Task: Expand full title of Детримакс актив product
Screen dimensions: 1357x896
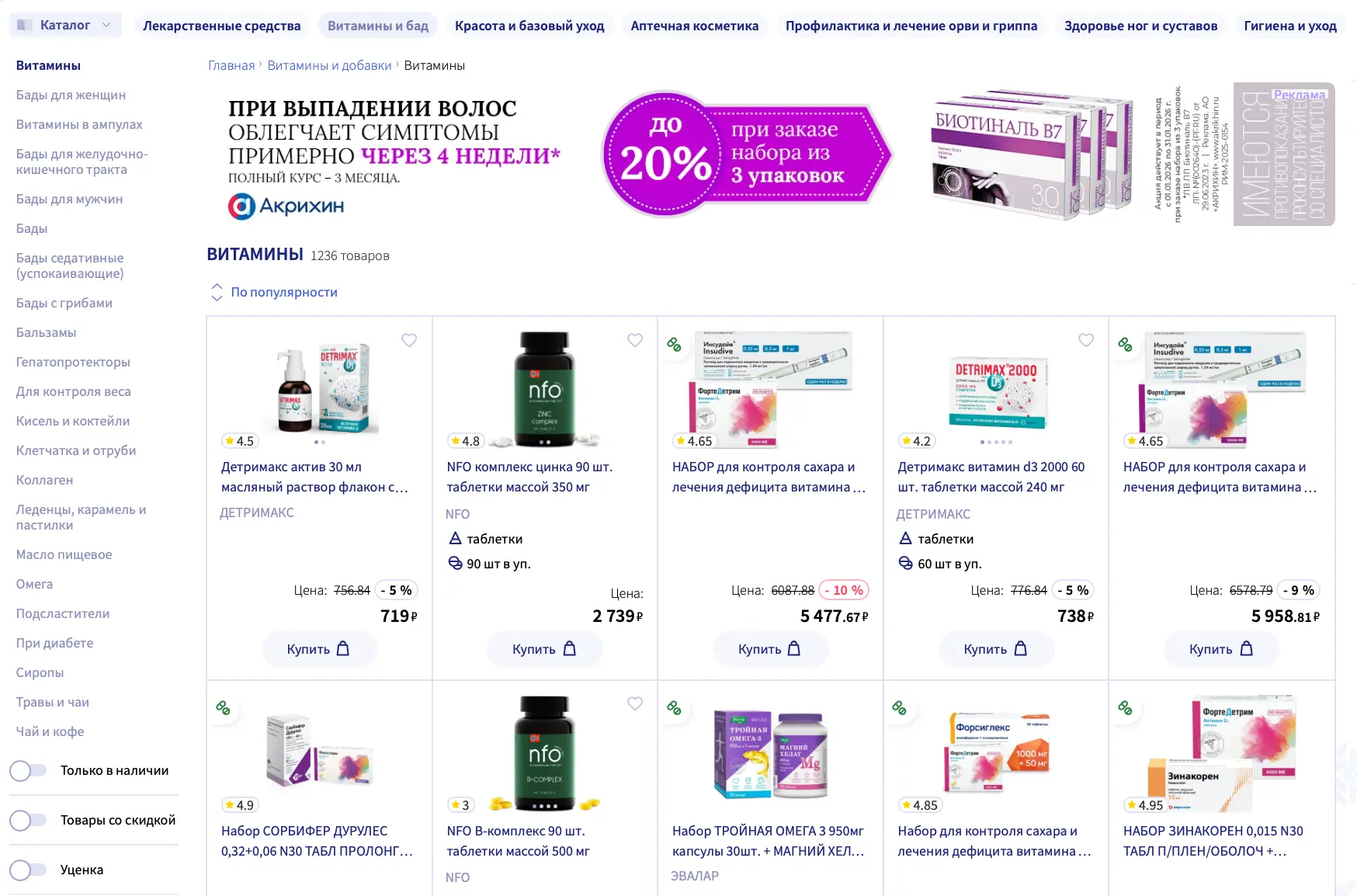Action: (315, 477)
